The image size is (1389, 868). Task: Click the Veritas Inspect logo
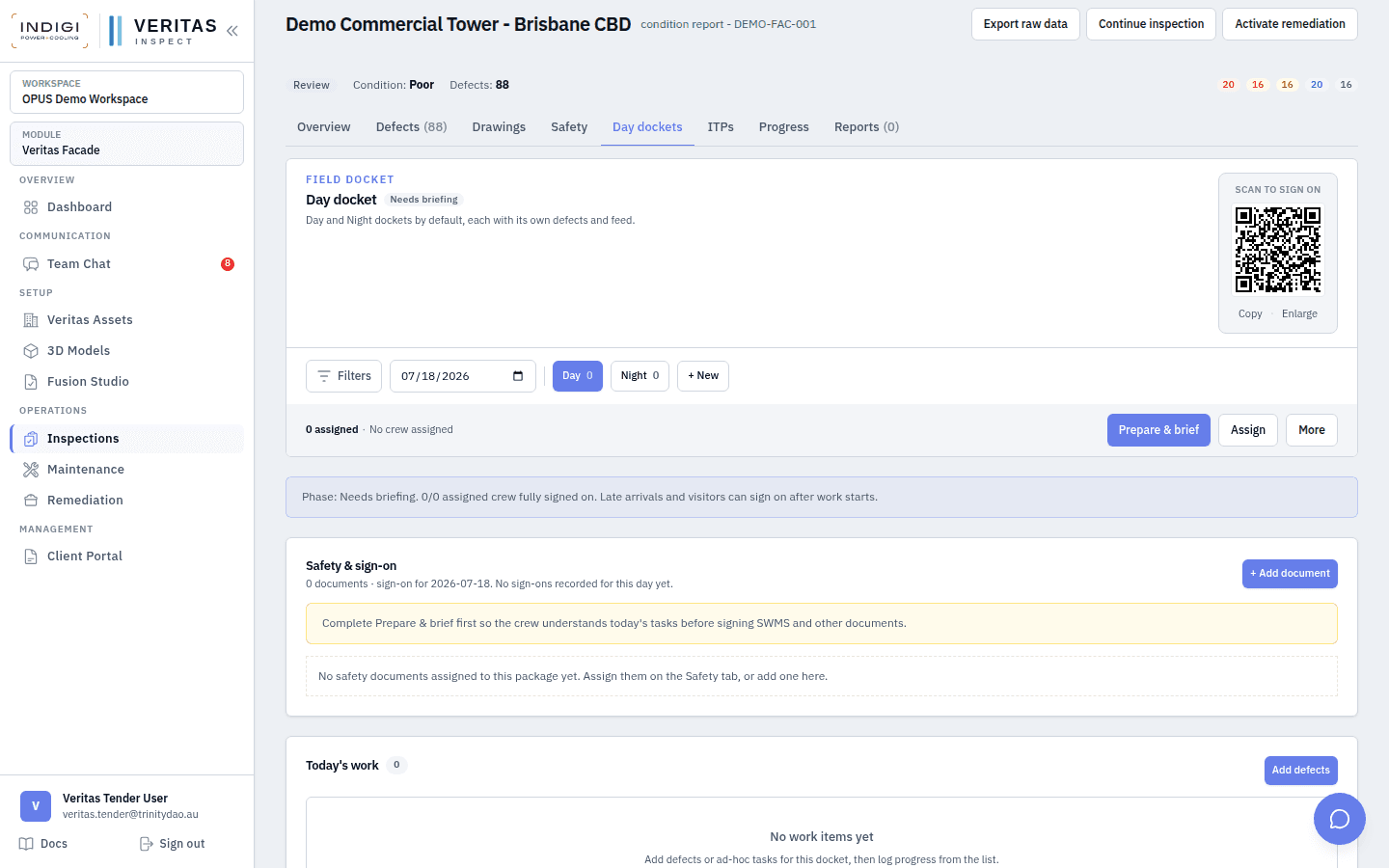162,31
